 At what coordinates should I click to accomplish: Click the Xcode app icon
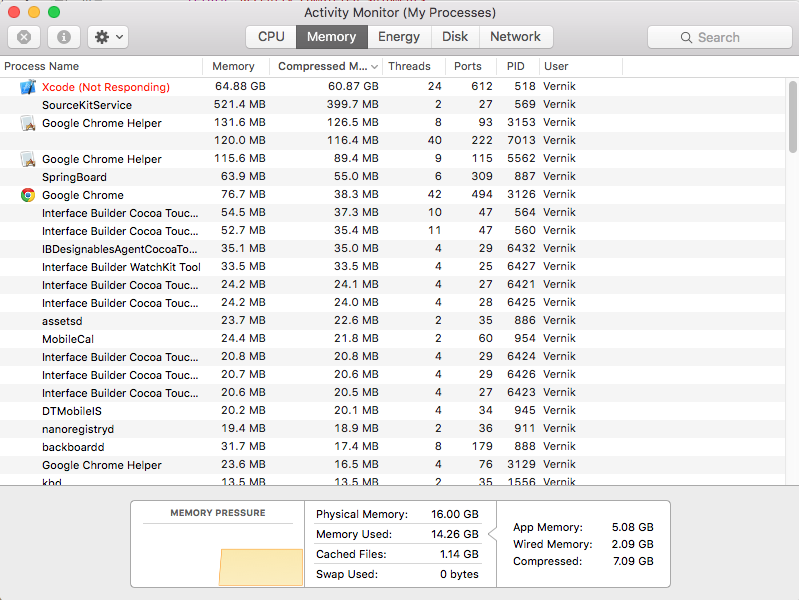[28, 87]
